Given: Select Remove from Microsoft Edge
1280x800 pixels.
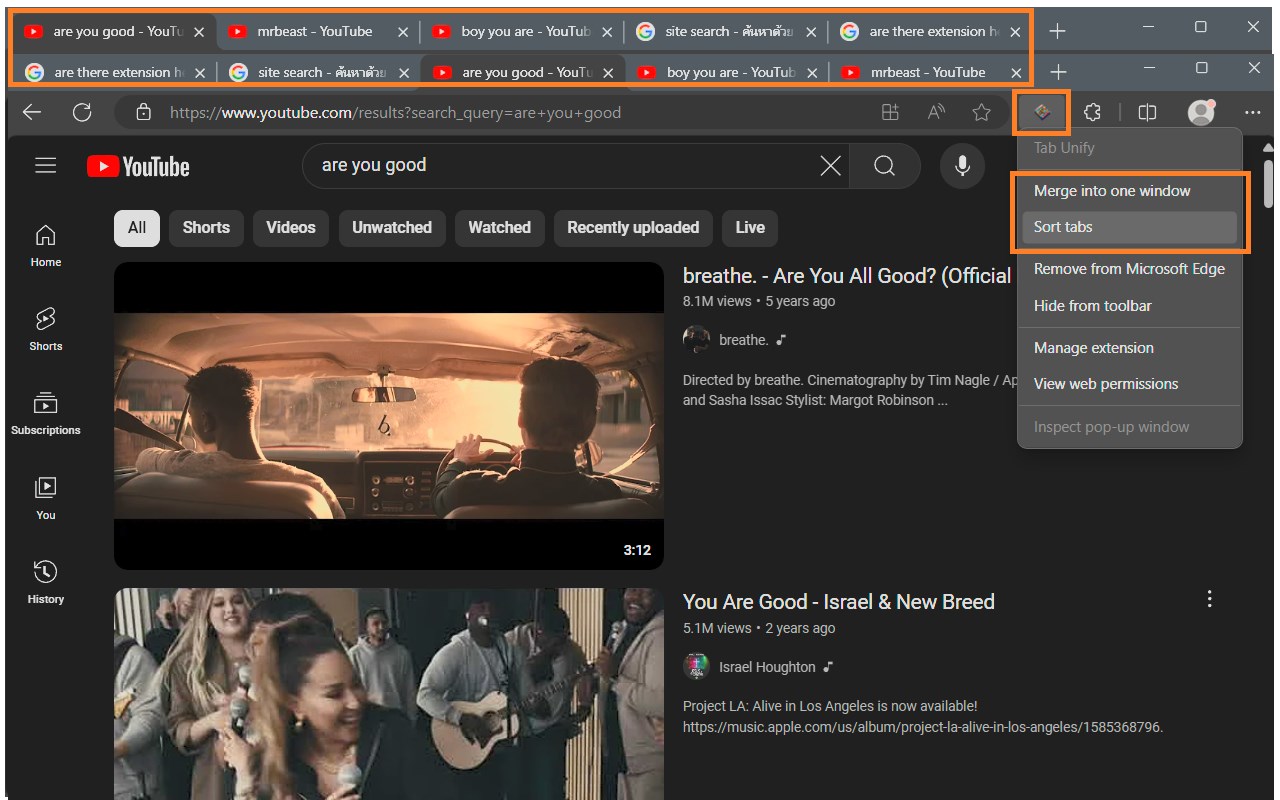Looking at the screenshot, I should pyautogui.click(x=1130, y=269).
